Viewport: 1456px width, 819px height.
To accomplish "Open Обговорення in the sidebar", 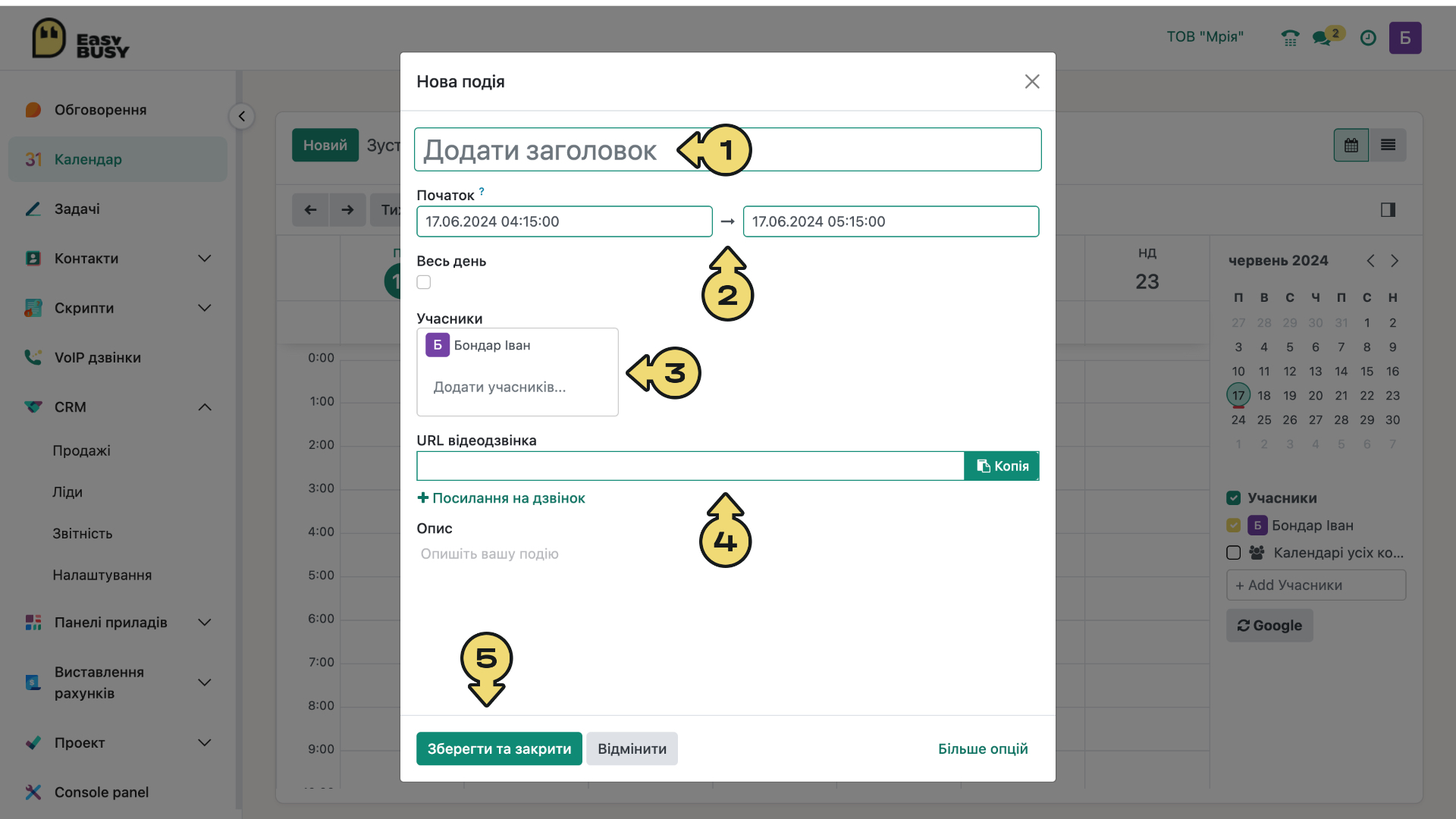I will (x=118, y=110).
